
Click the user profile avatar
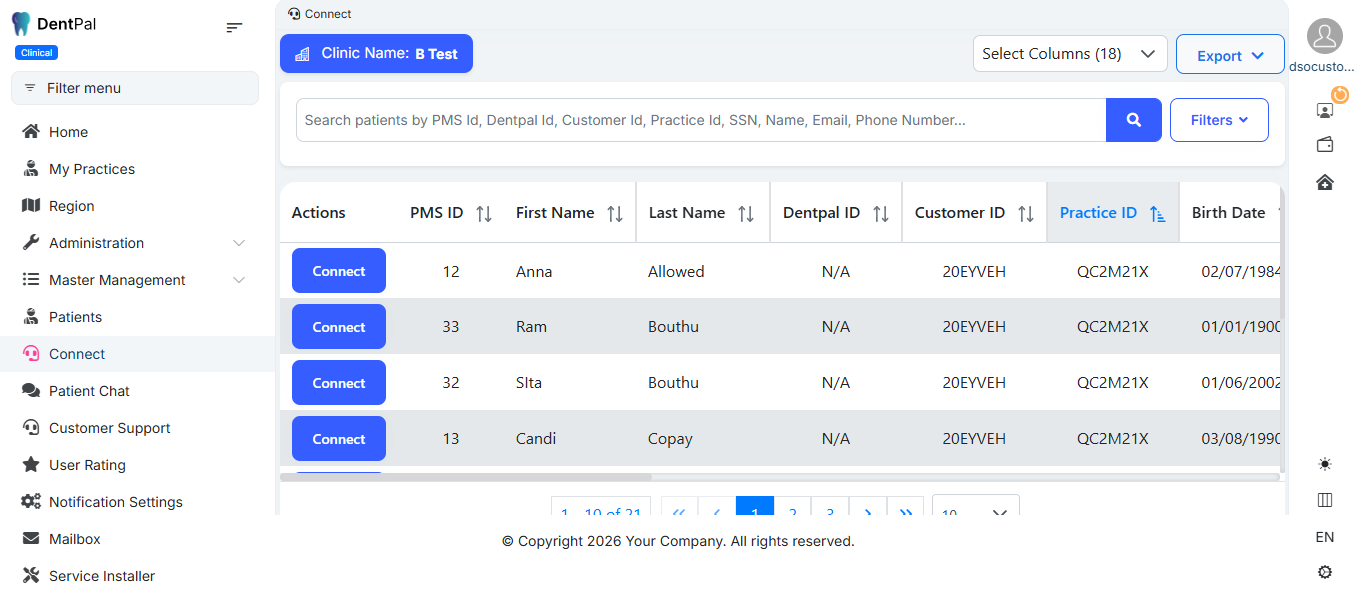pos(1324,36)
